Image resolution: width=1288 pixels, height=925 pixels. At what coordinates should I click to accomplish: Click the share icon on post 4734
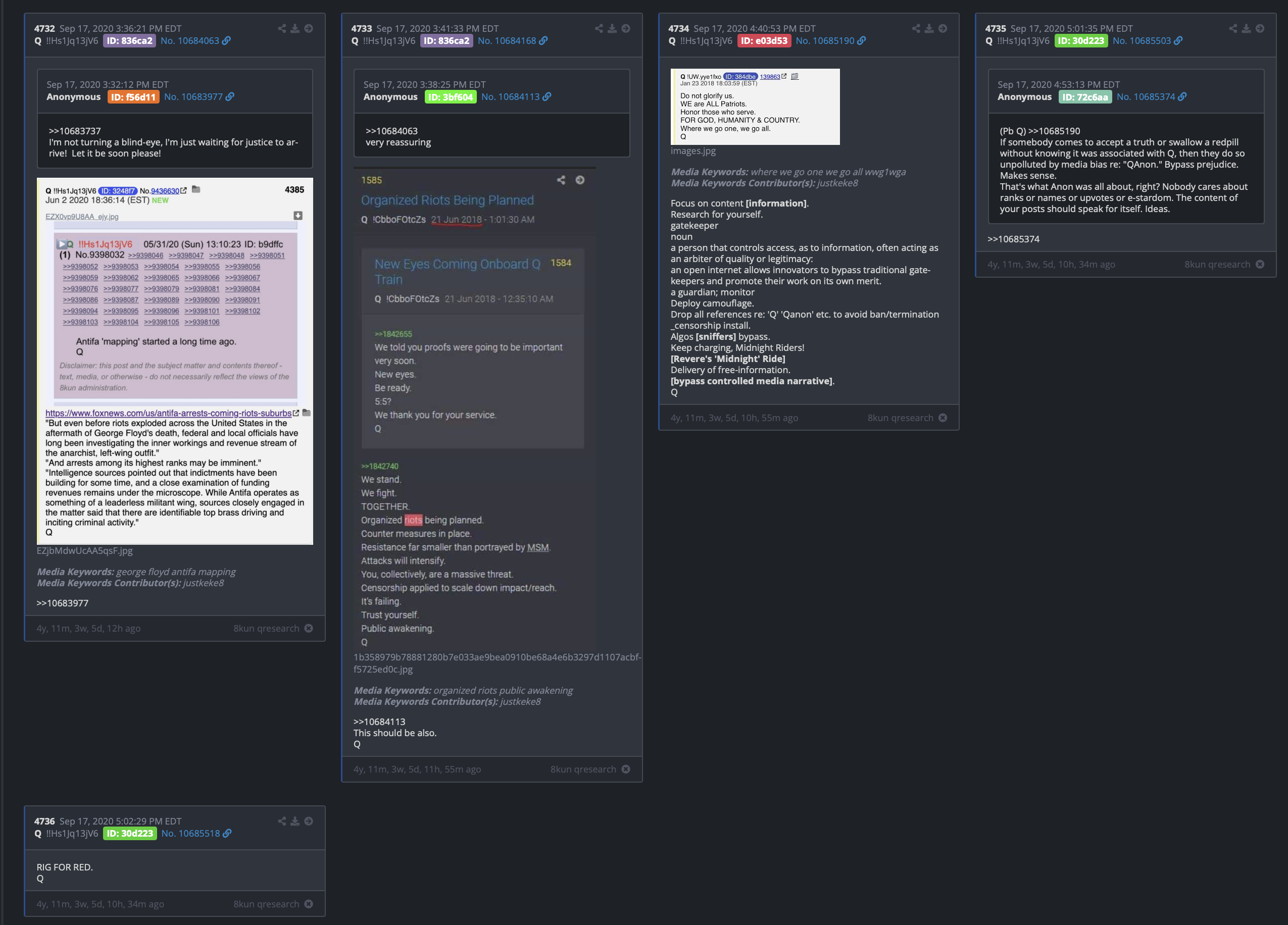coord(916,28)
